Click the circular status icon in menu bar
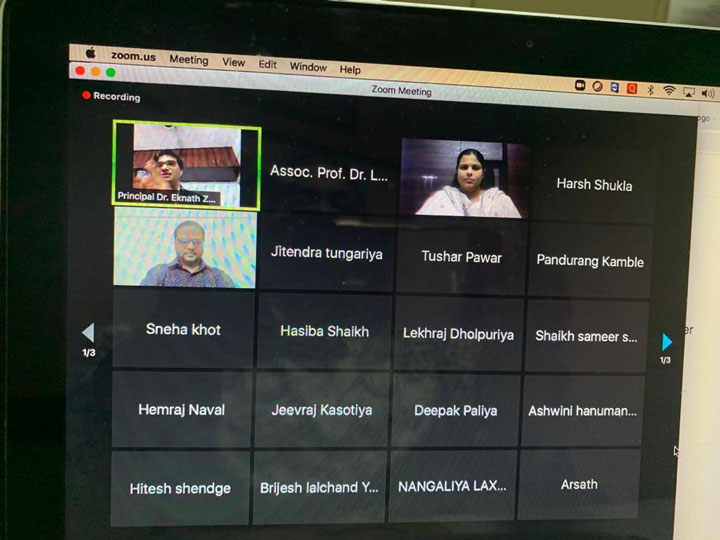720x540 pixels. [x=597, y=86]
